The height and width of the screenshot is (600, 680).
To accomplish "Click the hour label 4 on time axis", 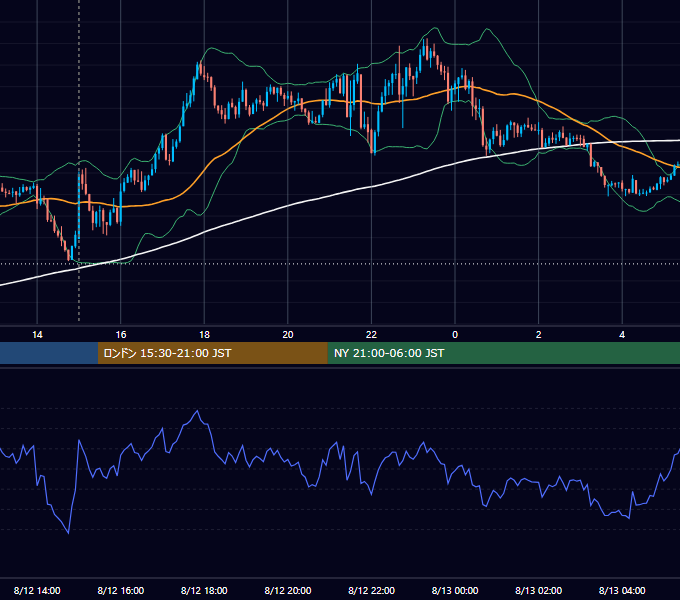I will (622, 335).
